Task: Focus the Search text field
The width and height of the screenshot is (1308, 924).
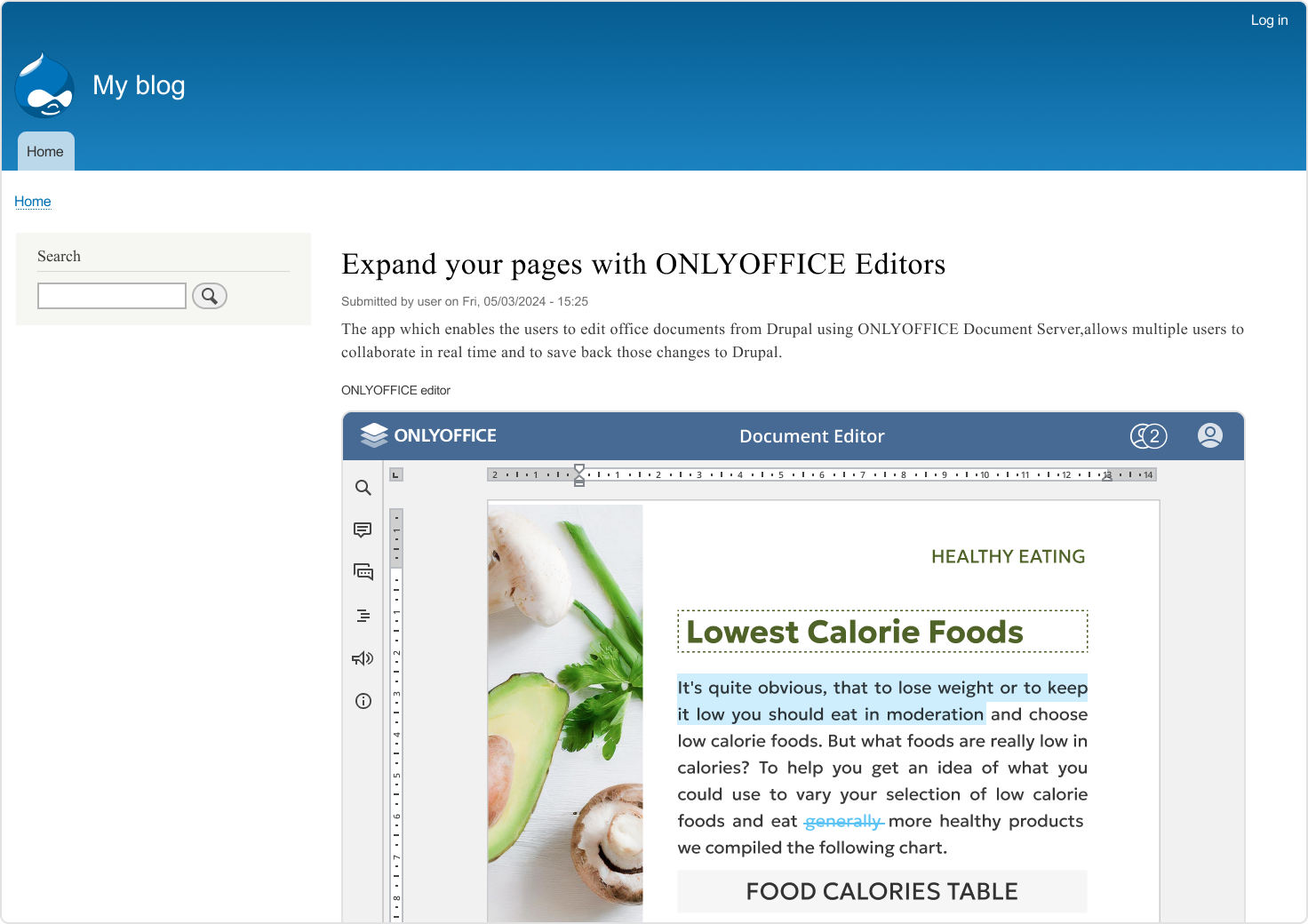Action: point(112,296)
